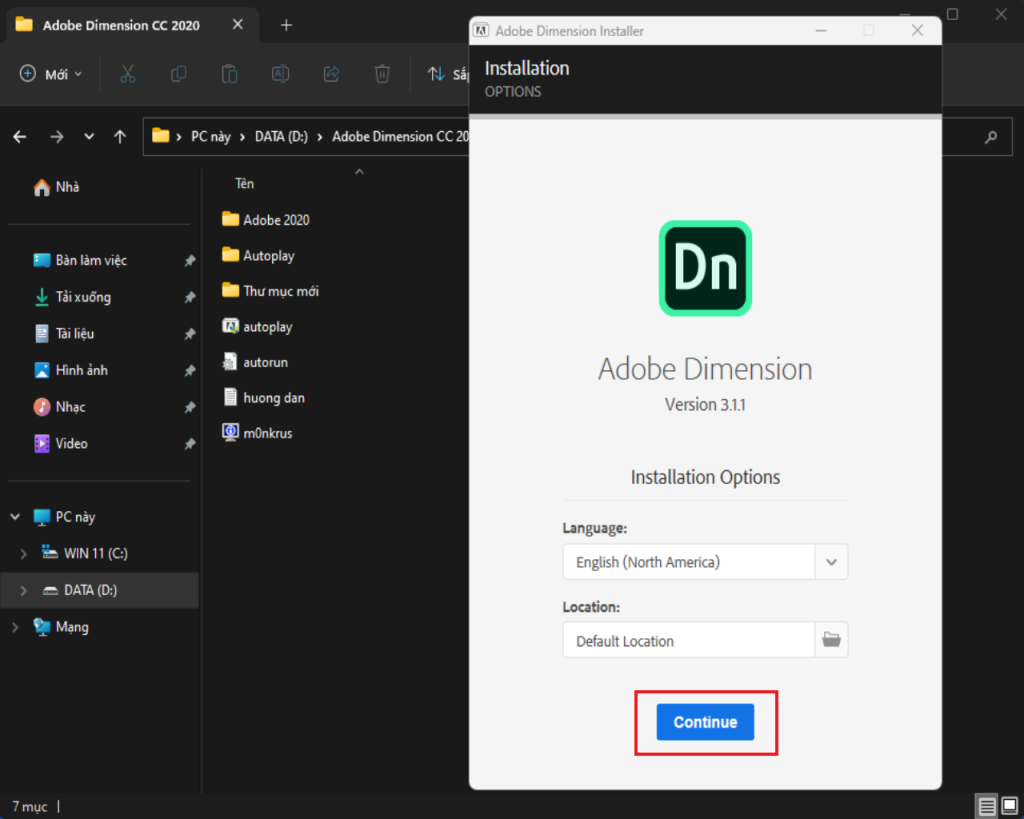Viewport: 1024px width, 819px height.
Task: Click the Paste icon in Explorer toolbar
Action: point(229,74)
